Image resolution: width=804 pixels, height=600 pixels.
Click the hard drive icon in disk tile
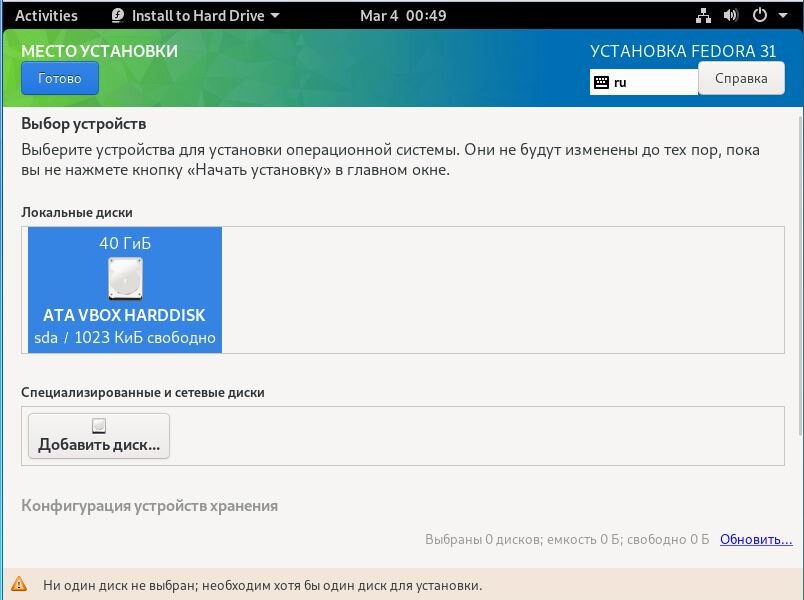pos(125,278)
